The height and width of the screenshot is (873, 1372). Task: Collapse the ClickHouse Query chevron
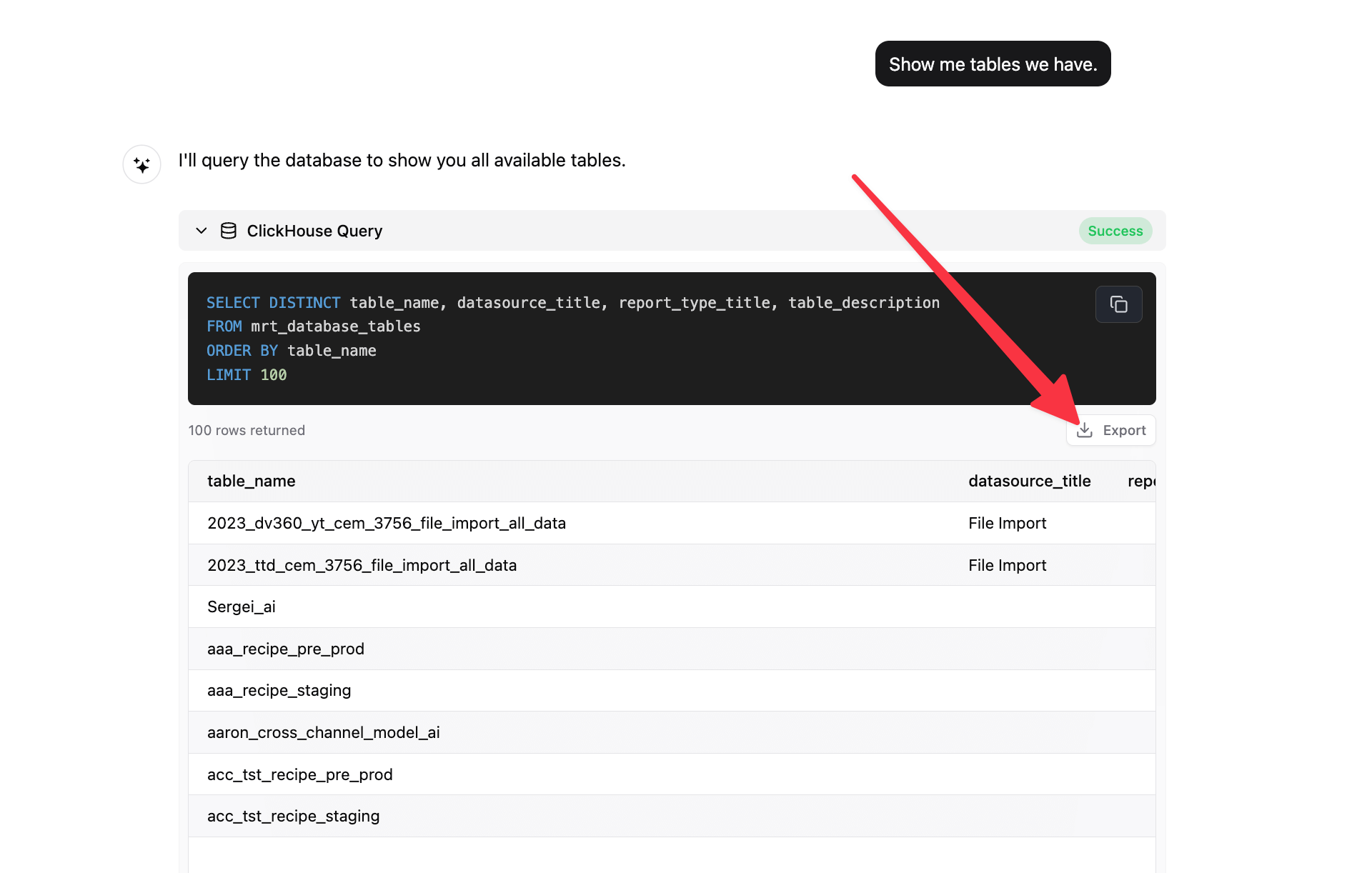[202, 231]
